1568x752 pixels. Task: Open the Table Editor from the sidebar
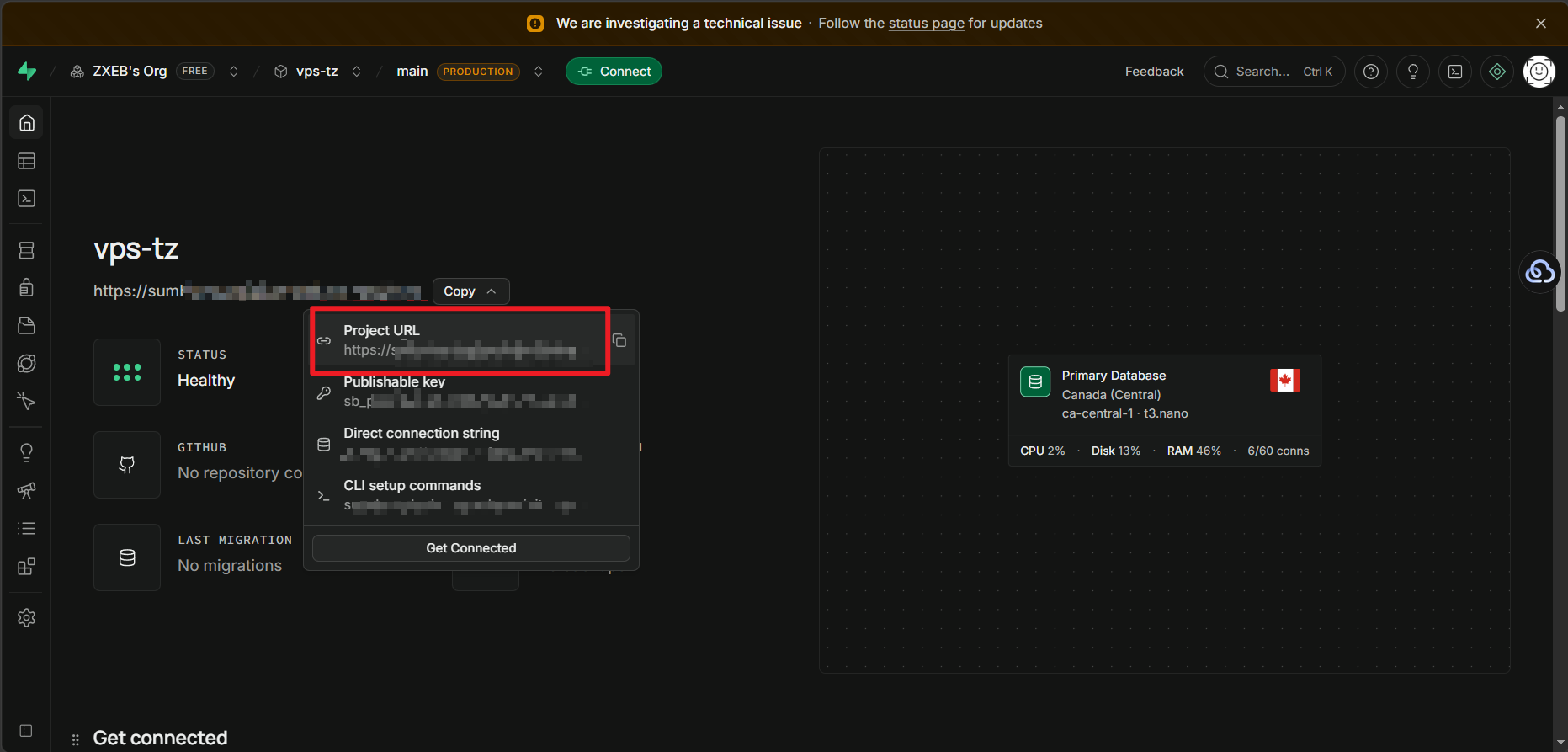(x=27, y=161)
